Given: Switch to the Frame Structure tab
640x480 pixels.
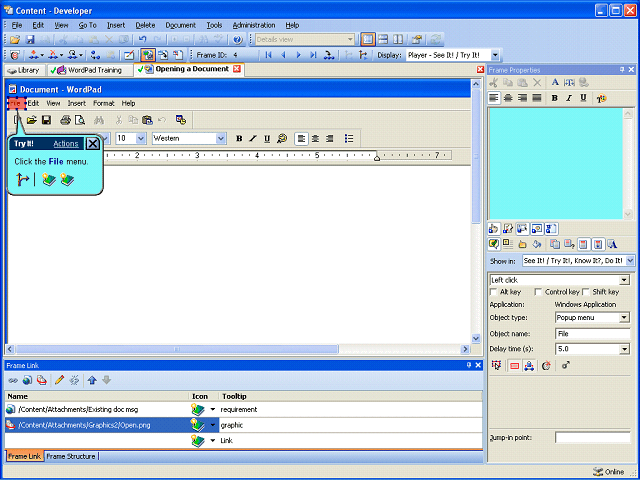Looking at the screenshot, I should click(x=71, y=456).
